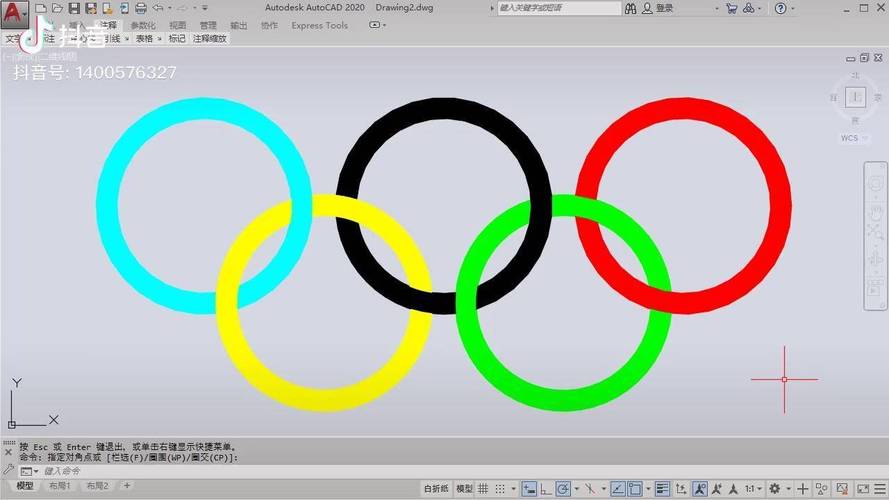Open the Autodesk App Store cart icon
The image size is (889, 500).
click(x=731, y=9)
